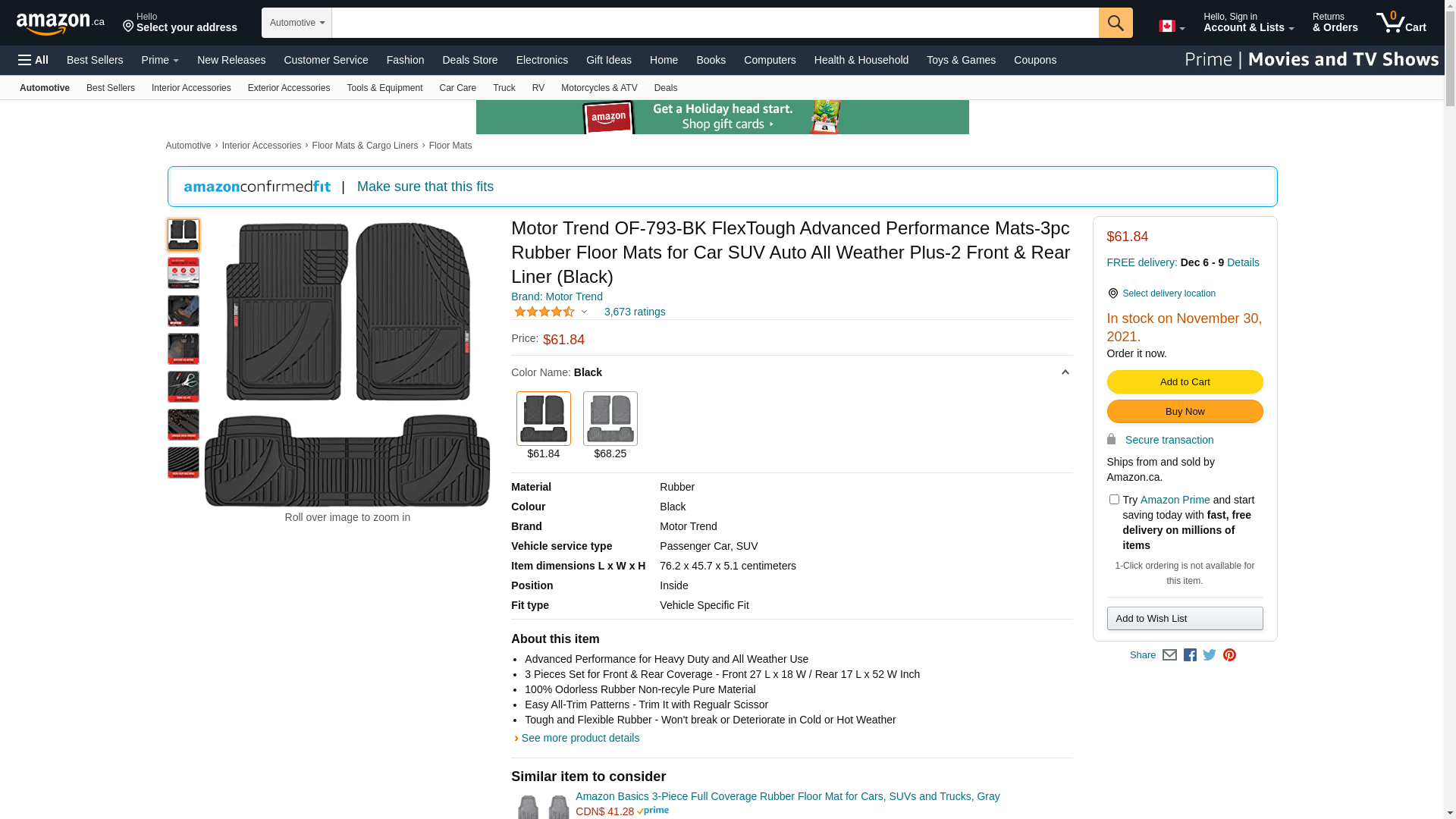Open Car Care automotive subcategory
The width and height of the screenshot is (1456, 819).
(457, 88)
